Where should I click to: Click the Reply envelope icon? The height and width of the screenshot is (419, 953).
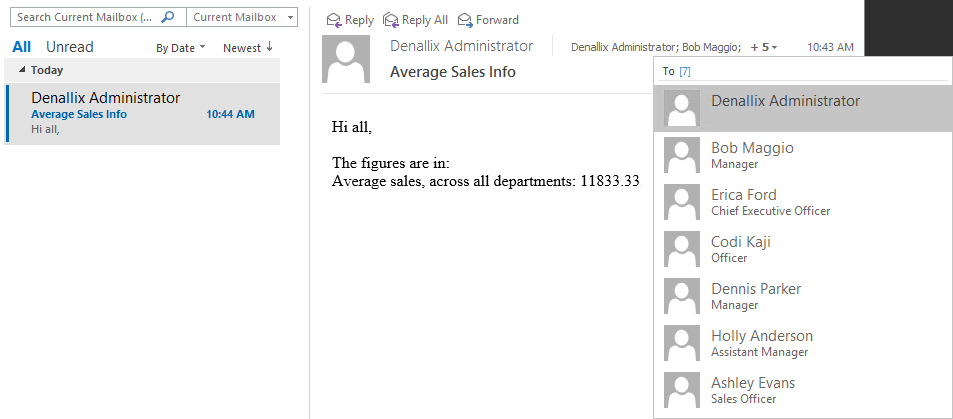coord(334,19)
